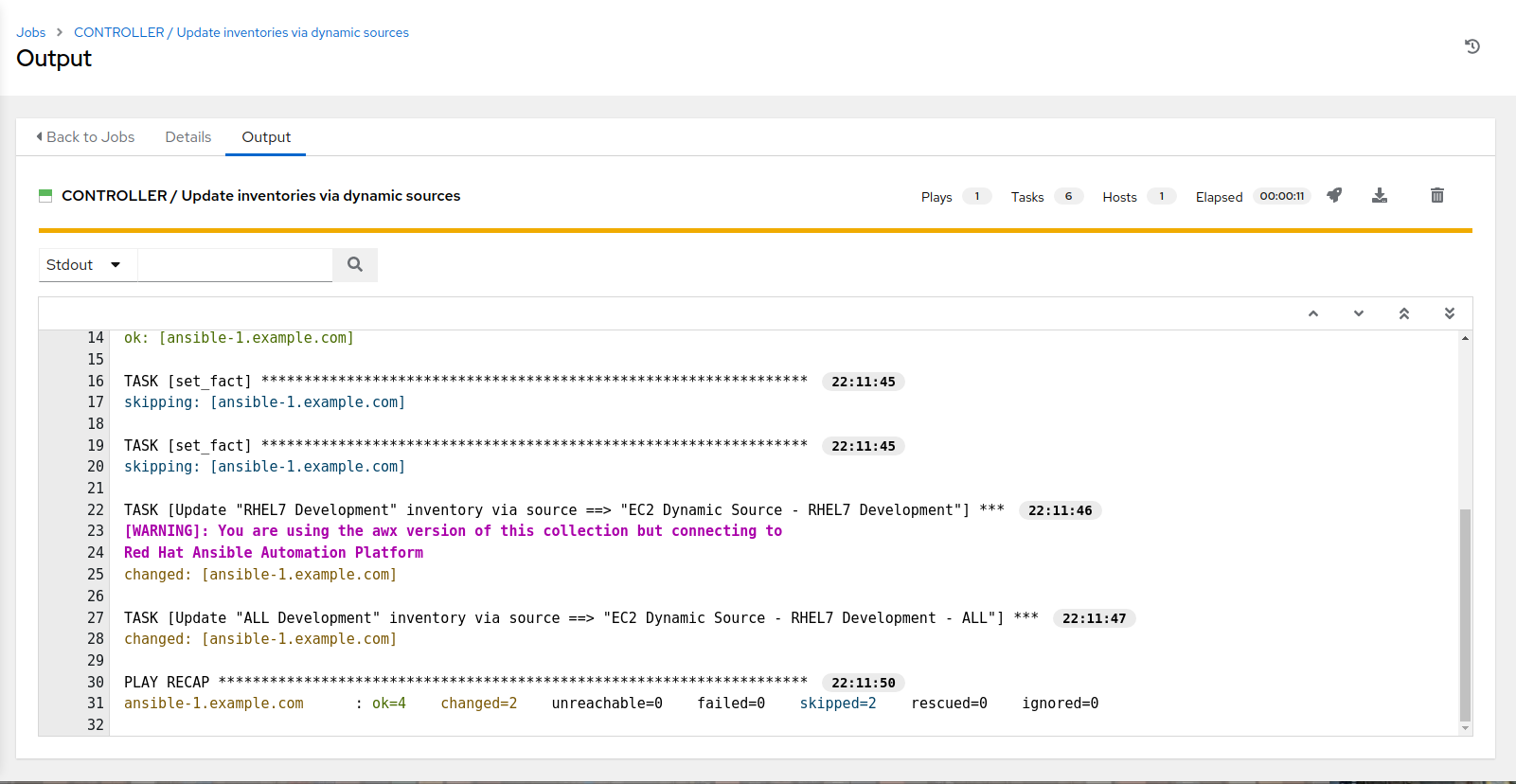Select line 19 TASK set_fact output
Screen dimensions: 1516x784
(x=466, y=446)
